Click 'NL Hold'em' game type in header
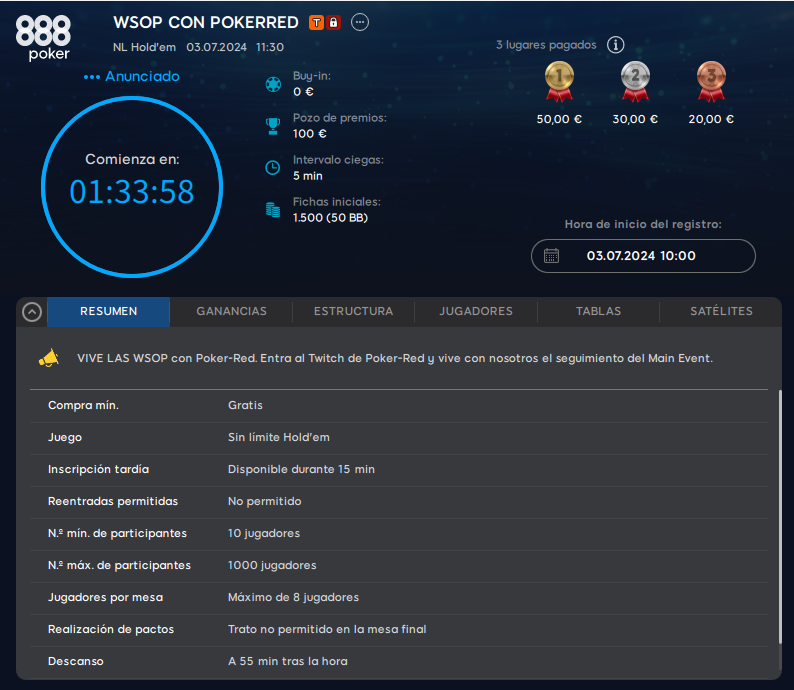 (144, 48)
